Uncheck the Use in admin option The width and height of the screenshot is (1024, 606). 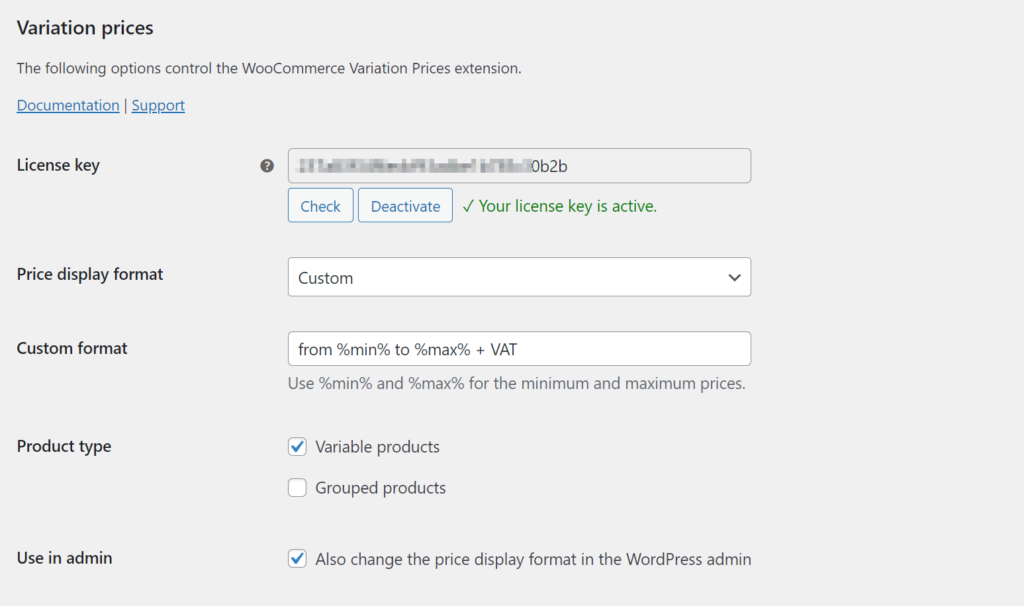(297, 559)
